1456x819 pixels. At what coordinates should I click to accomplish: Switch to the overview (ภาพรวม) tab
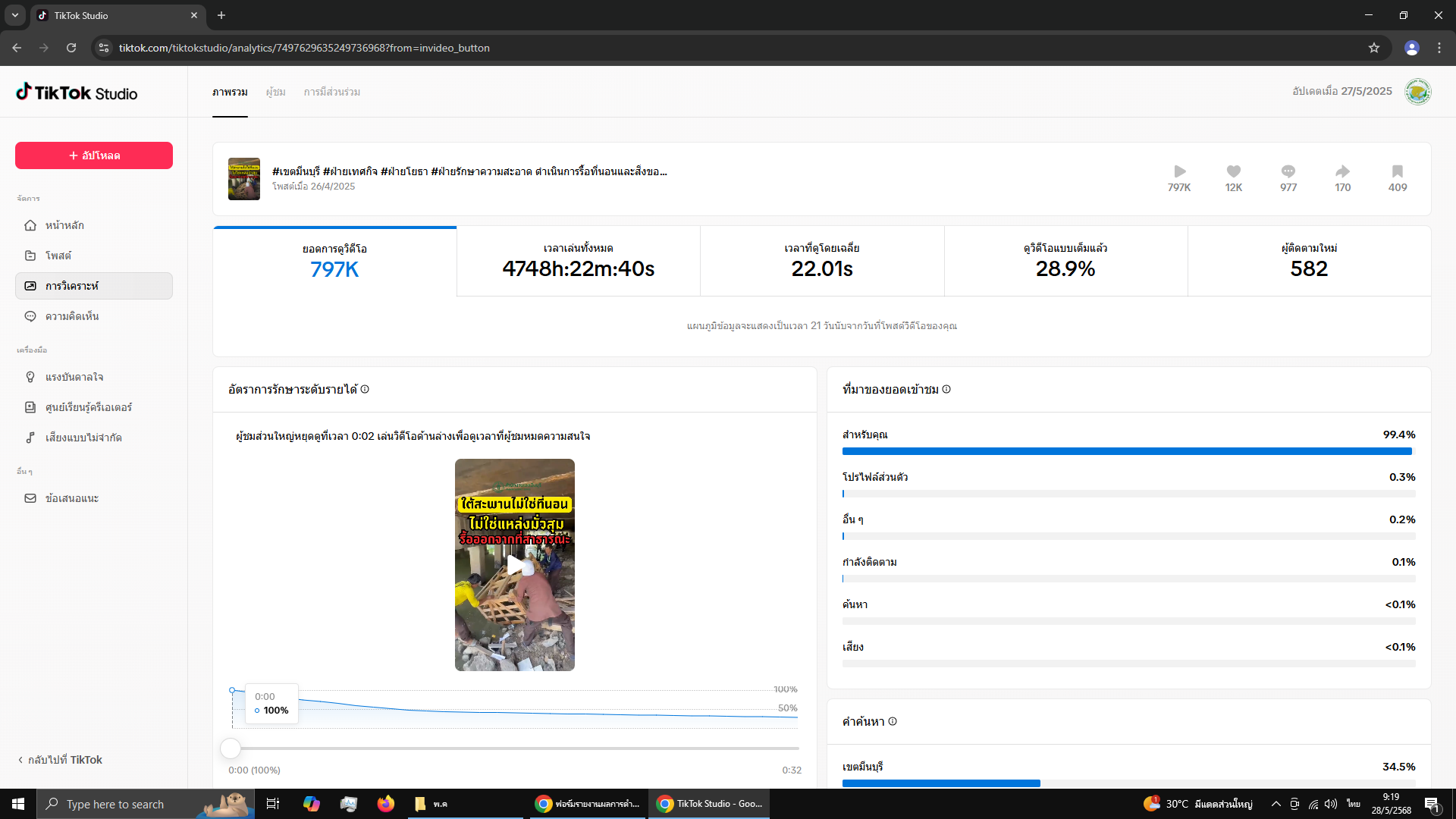230,92
